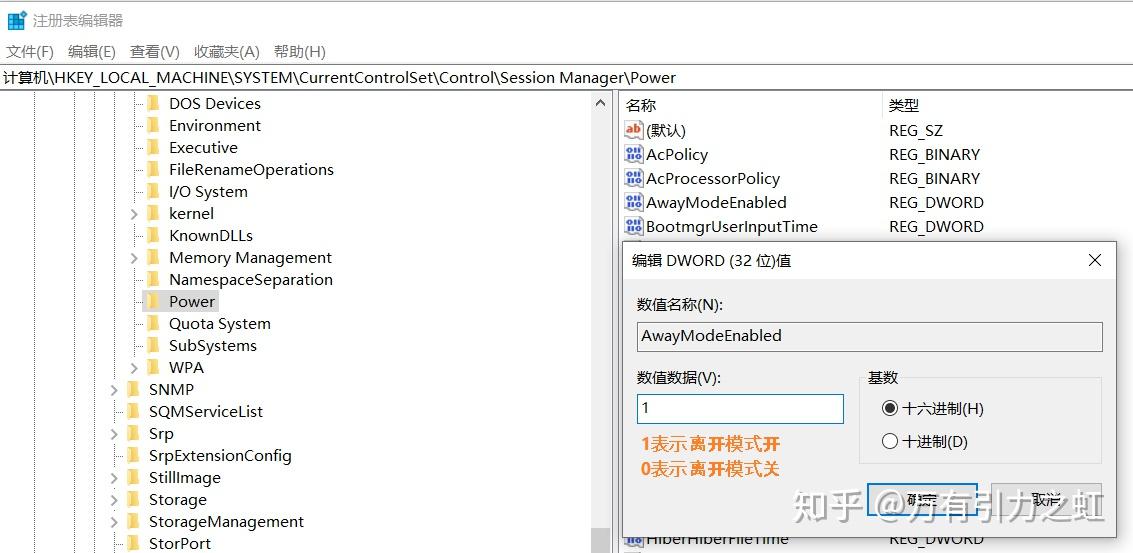The width and height of the screenshot is (1133, 553).
Task: Select the WPA folder icon
Action: click(152, 367)
